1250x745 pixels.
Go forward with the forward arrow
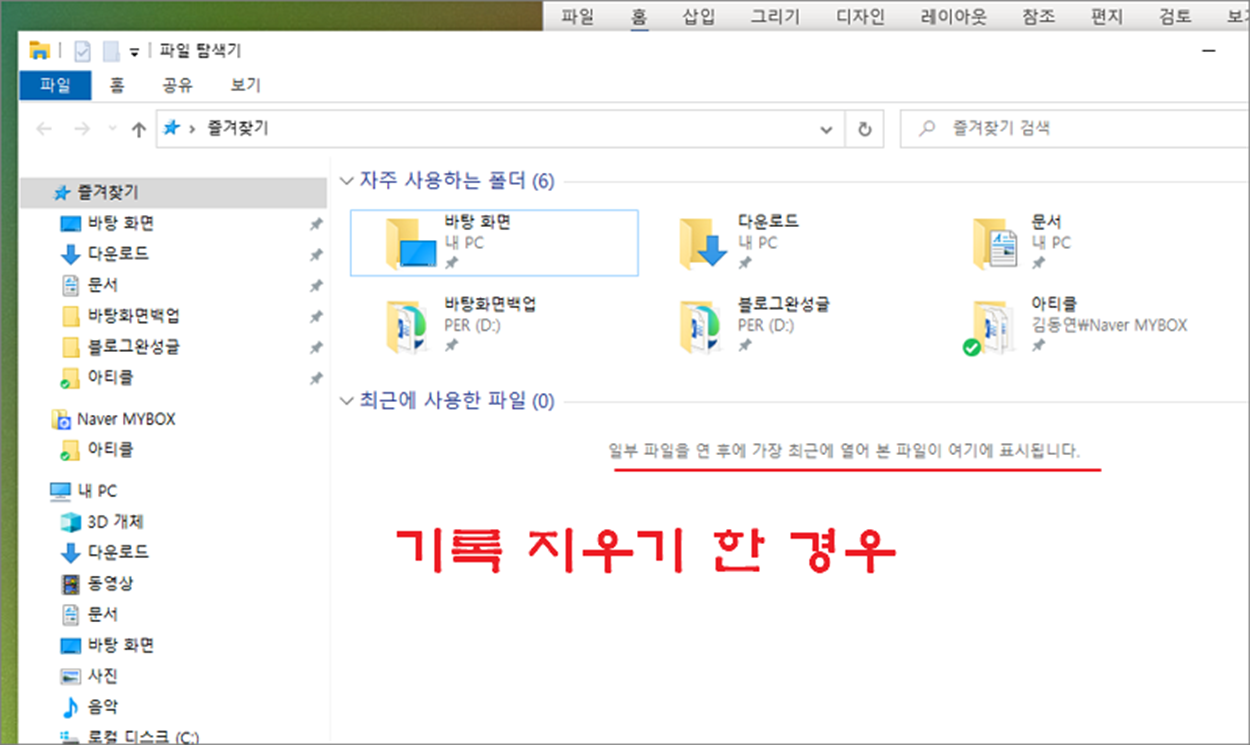point(83,129)
